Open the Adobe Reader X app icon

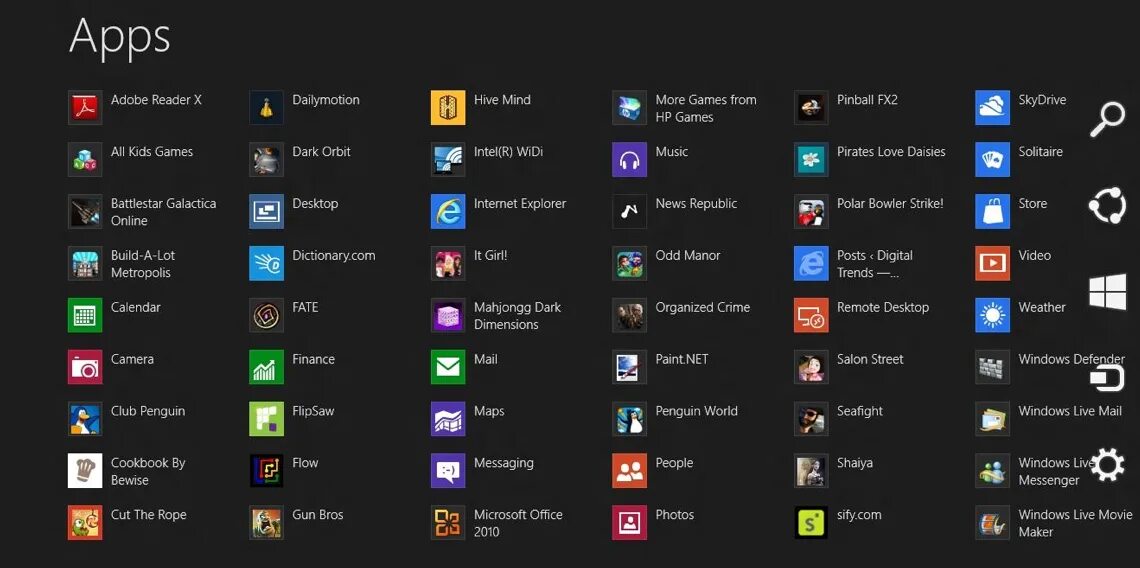pyautogui.click(x=85, y=108)
